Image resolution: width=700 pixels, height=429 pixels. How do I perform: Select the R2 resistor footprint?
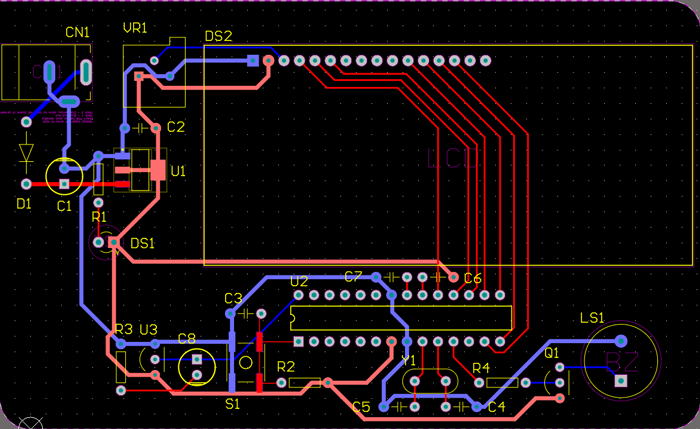pyautogui.click(x=300, y=383)
